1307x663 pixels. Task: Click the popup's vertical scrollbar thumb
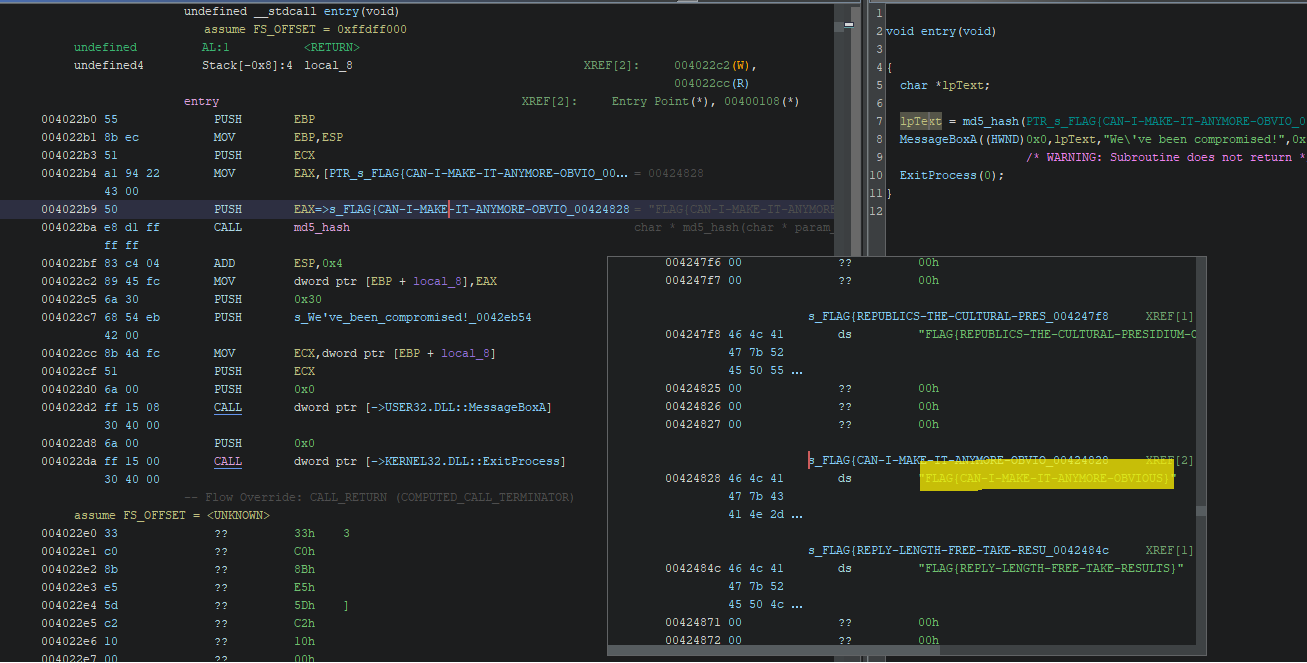[x=1201, y=510]
